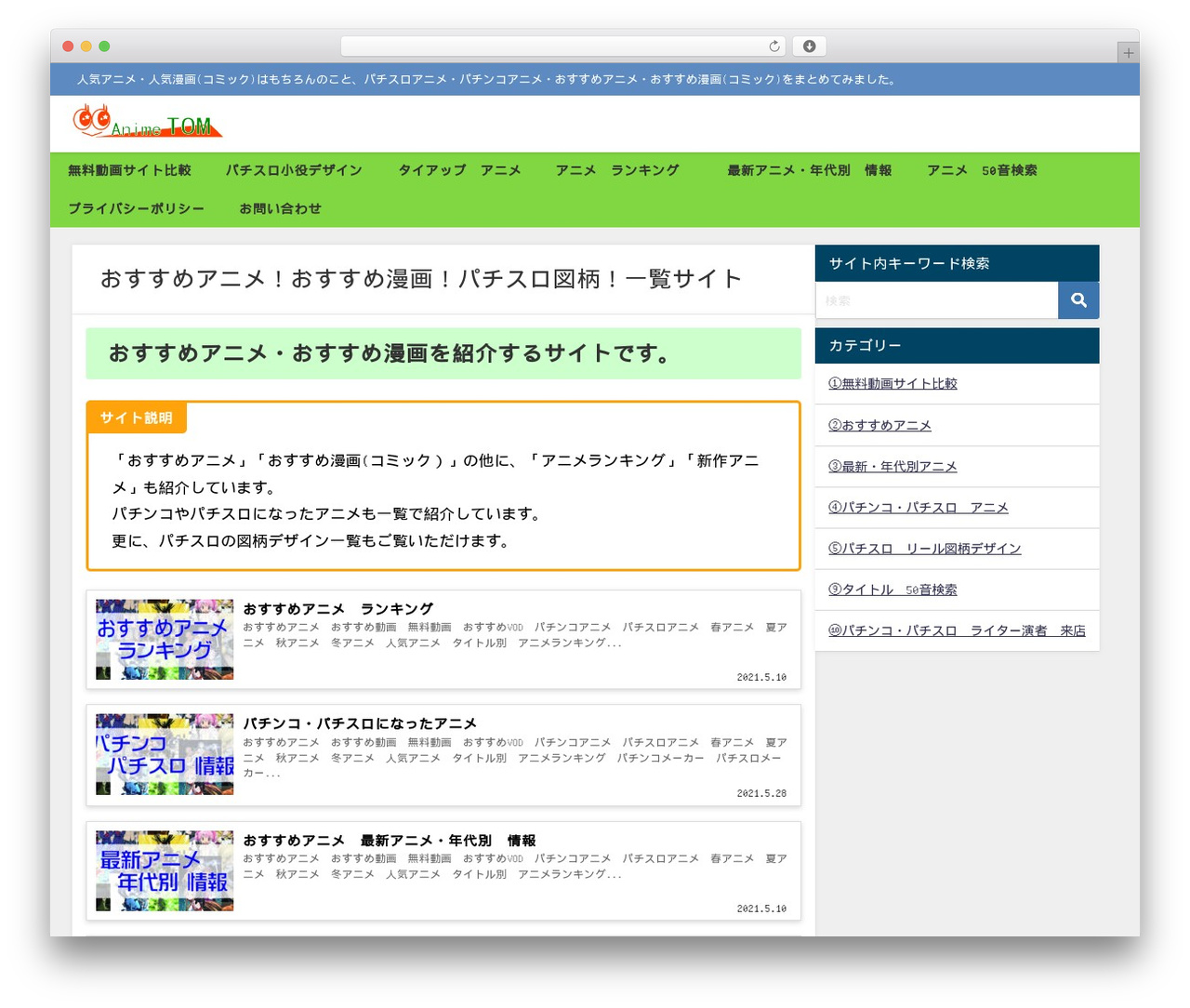Image resolution: width=1190 pixels, height=1008 pixels.
Task: Open the browser downloads button
Action: tap(809, 46)
